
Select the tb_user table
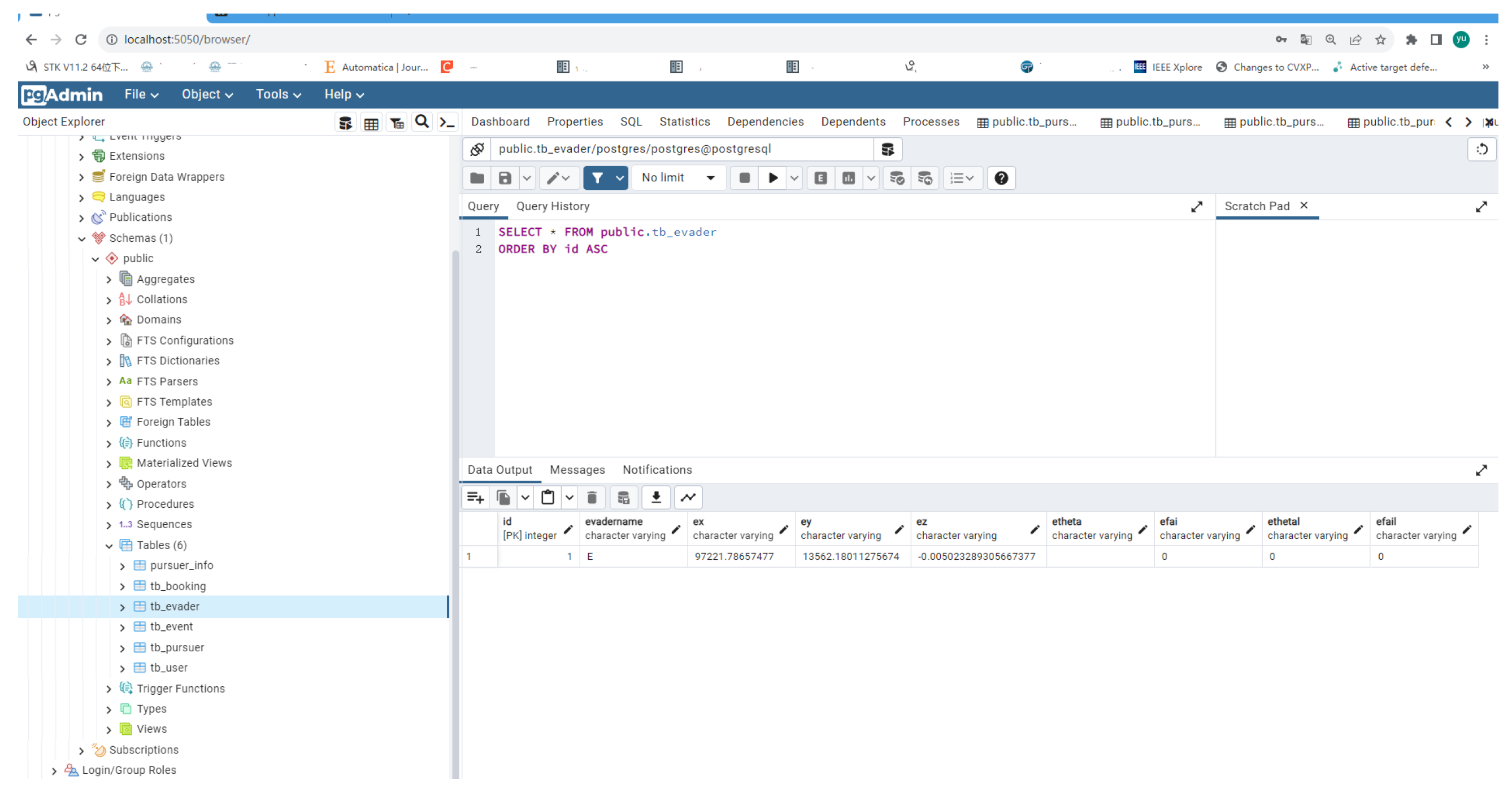(x=168, y=668)
